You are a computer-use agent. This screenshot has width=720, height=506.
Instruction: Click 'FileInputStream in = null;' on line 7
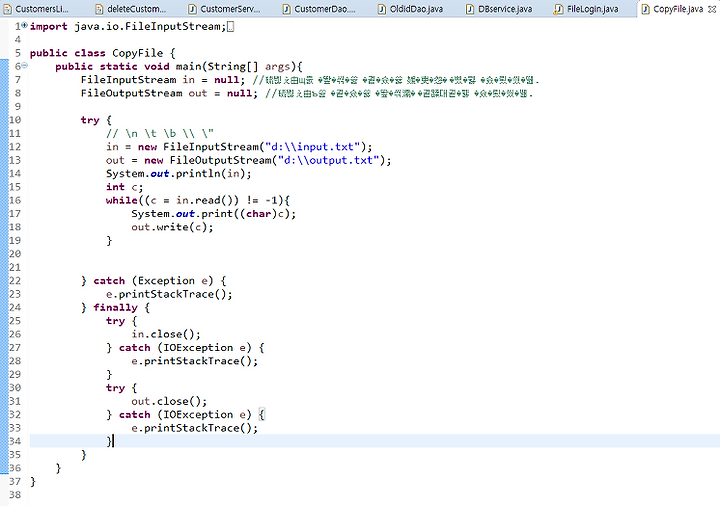coord(163,79)
